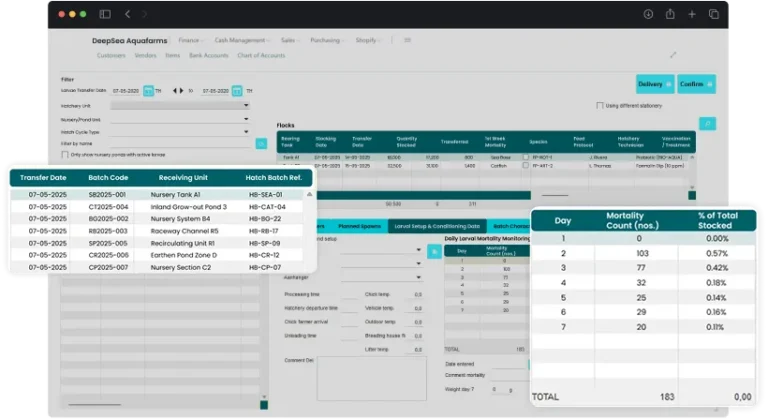Tick the checkbox in the Seabass flock row
This screenshot has height=419, width=768.
pos(526,157)
